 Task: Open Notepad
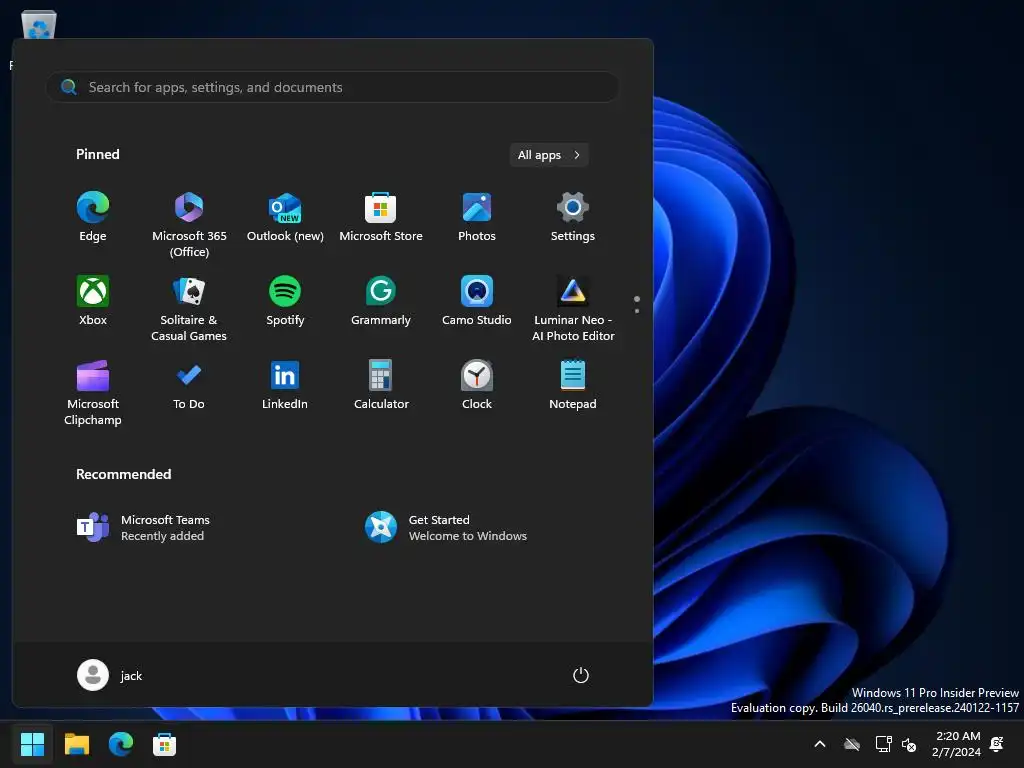[x=573, y=386]
